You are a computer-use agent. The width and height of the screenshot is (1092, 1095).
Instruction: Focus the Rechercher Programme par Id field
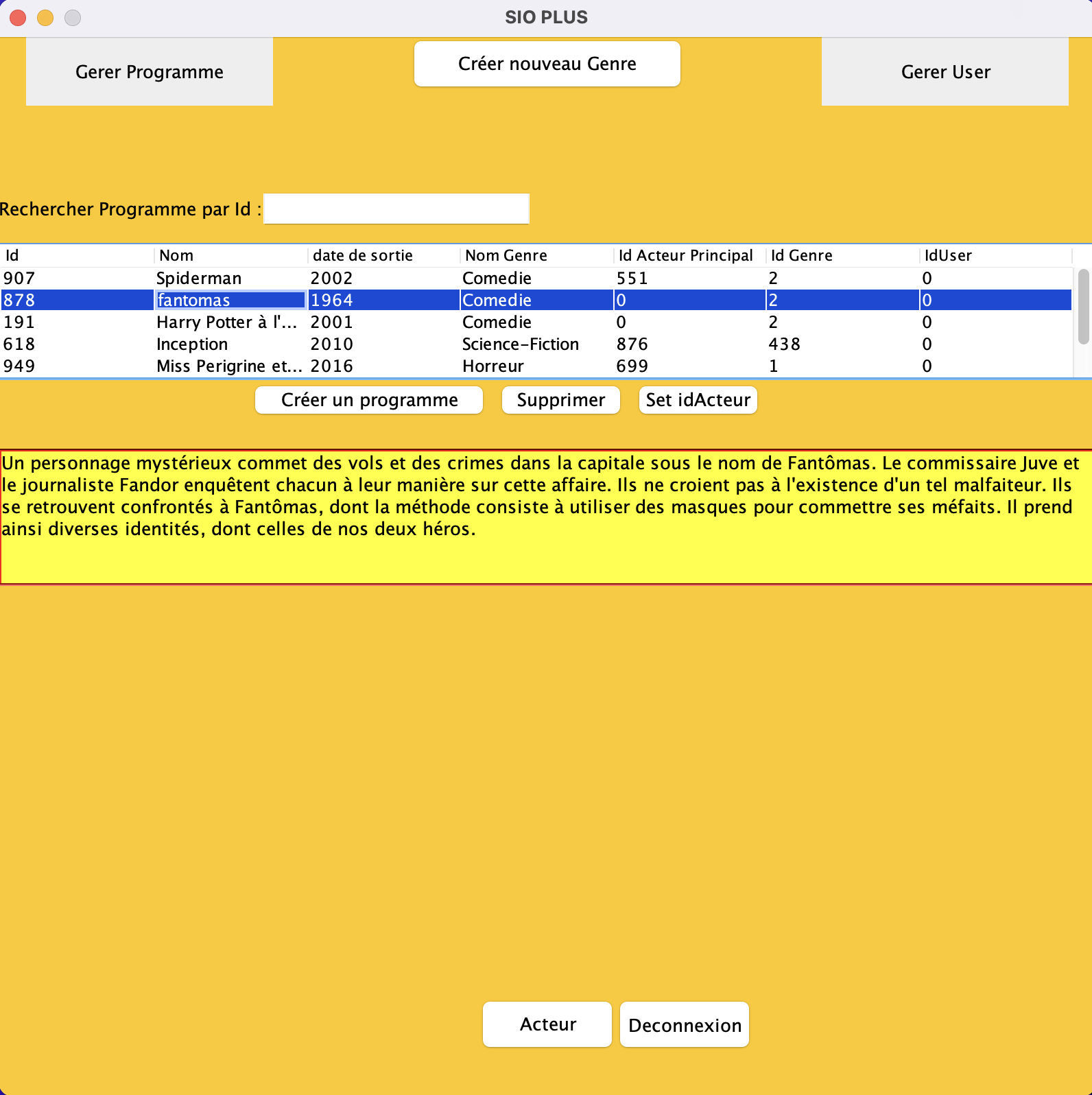point(396,209)
